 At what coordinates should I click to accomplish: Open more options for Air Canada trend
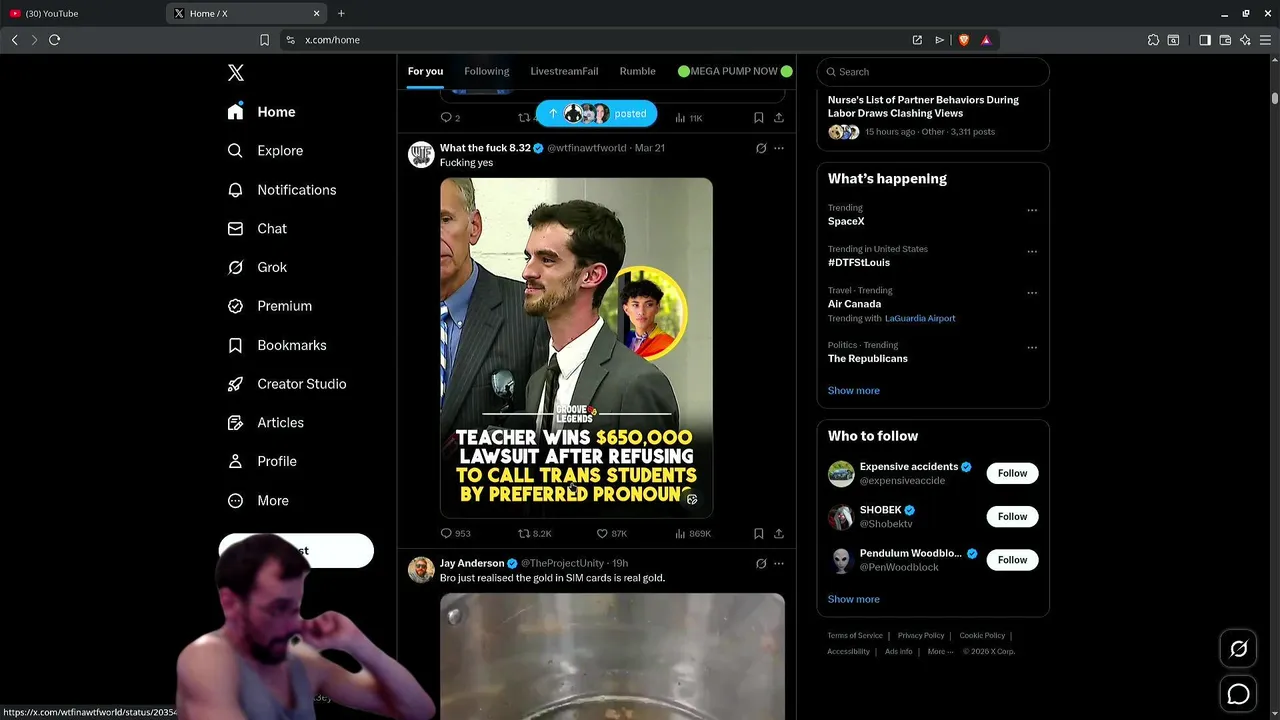tap(1032, 293)
